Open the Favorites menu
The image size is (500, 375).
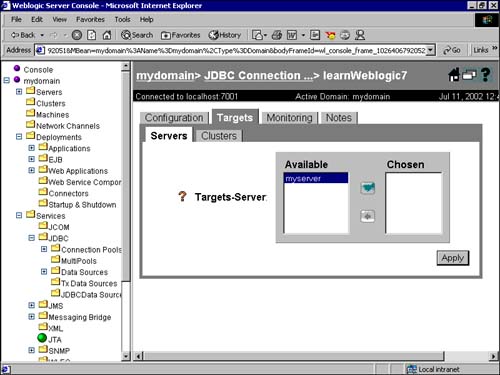coord(90,19)
